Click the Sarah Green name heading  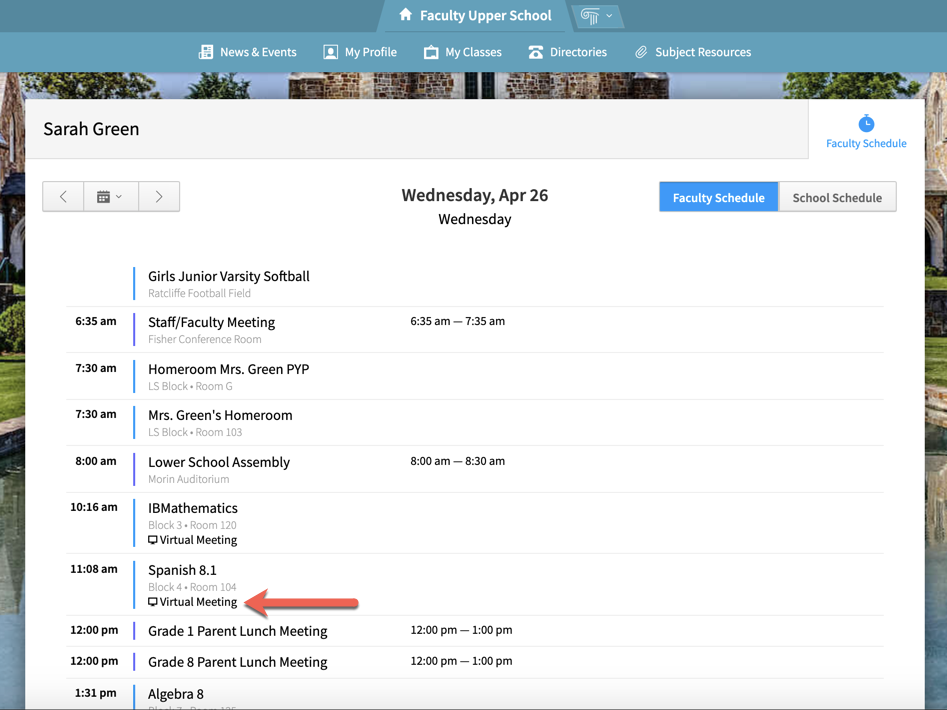pyautogui.click(x=91, y=129)
